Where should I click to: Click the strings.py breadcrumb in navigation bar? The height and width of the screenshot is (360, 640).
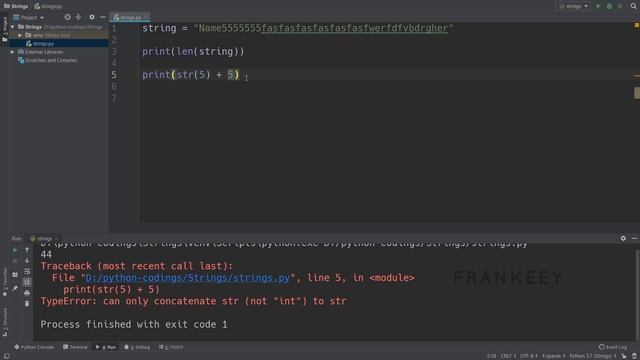click(x=48, y=6)
